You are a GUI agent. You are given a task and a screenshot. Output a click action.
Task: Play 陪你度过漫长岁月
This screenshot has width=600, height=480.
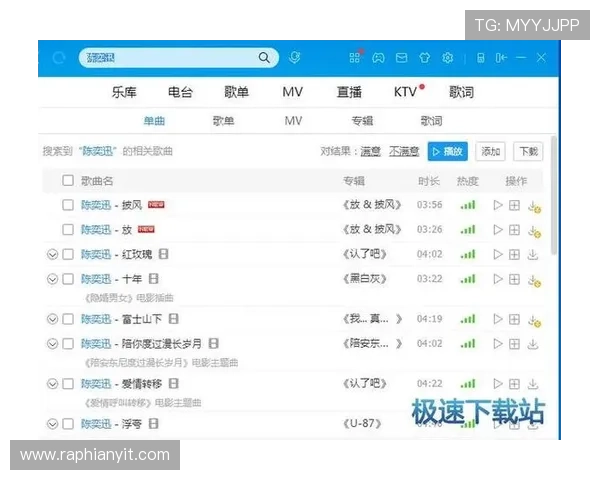[x=498, y=344]
